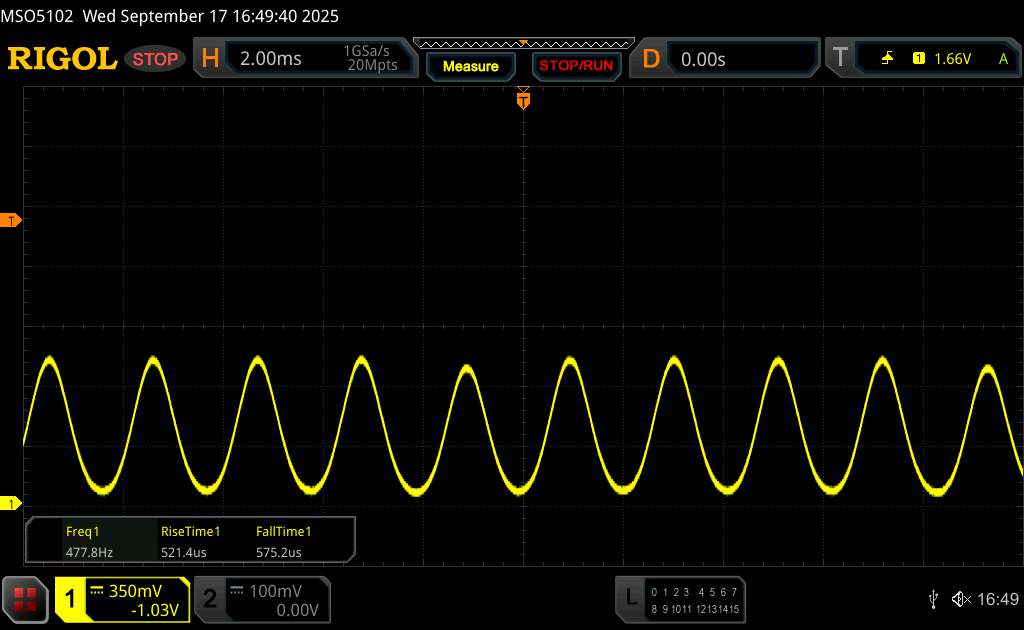Screen dimensions: 1024x630
Task: Select the rising edge trigger type icon
Action: pyautogui.click(x=887, y=59)
